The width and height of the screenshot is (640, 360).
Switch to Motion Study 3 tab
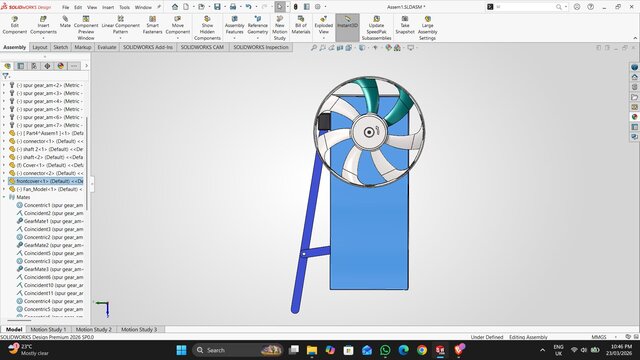point(139,329)
